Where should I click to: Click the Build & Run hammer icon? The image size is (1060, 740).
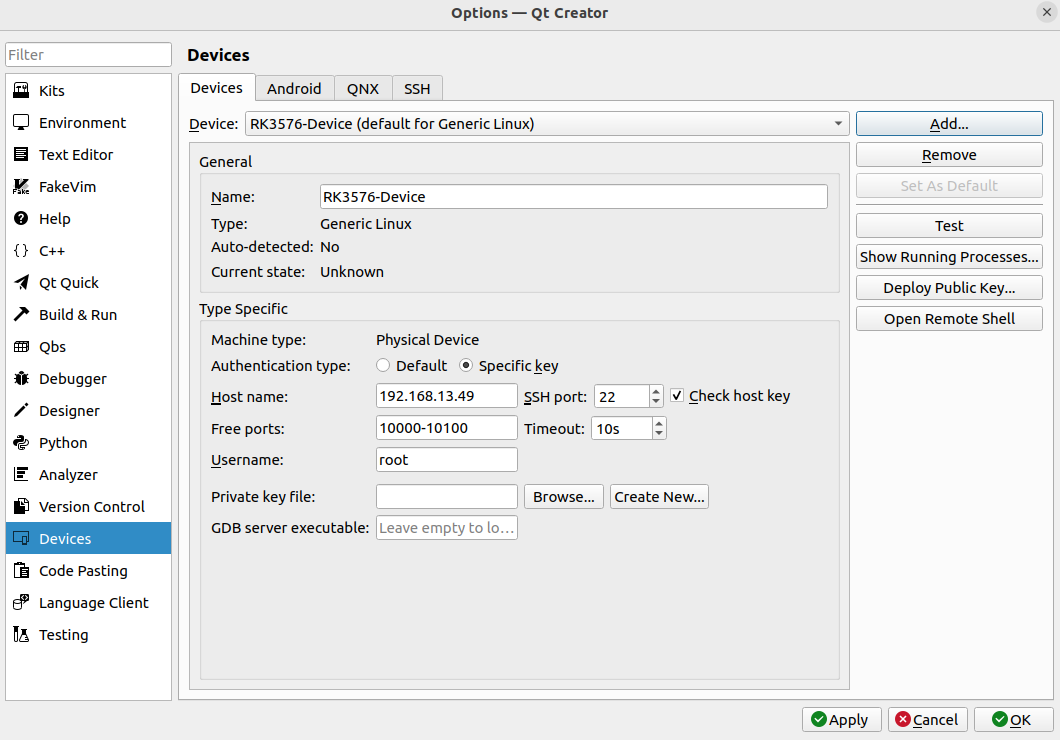(22, 314)
